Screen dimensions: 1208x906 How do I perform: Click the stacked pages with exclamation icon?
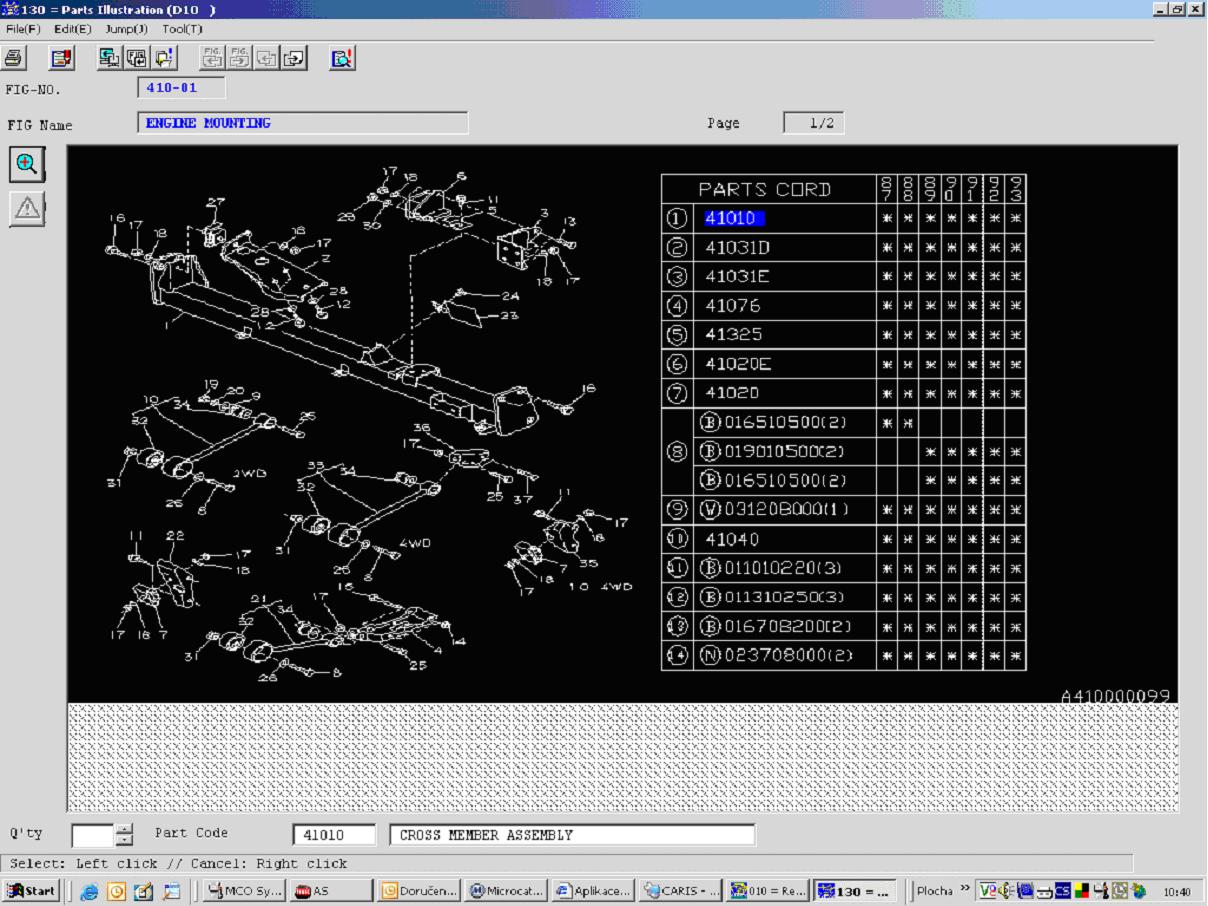(165, 58)
